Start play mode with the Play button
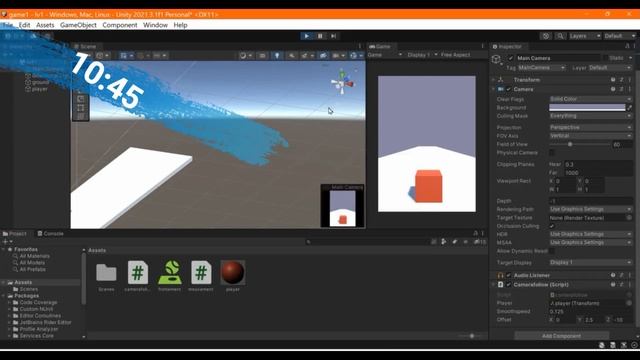The height and width of the screenshot is (360, 640). point(307,36)
